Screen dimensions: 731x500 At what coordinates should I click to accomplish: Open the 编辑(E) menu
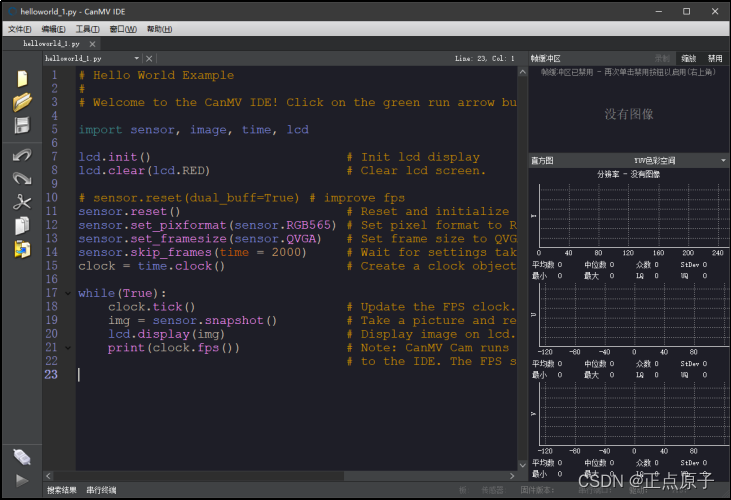(x=53, y=29)
